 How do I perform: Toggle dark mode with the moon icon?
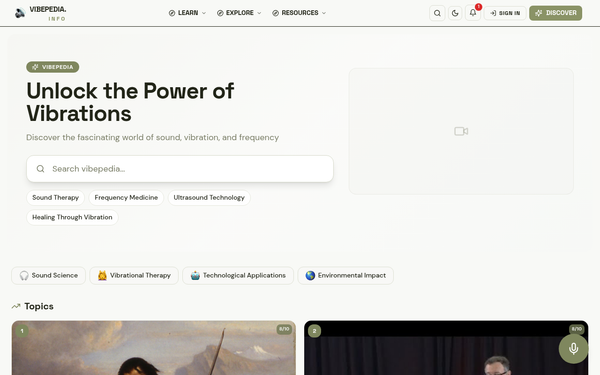455,13
